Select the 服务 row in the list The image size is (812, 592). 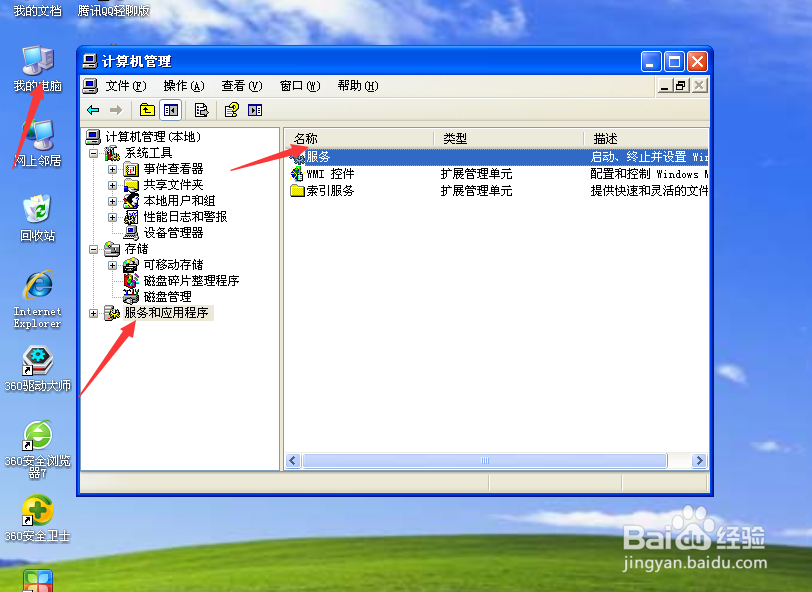coord(498,157)
